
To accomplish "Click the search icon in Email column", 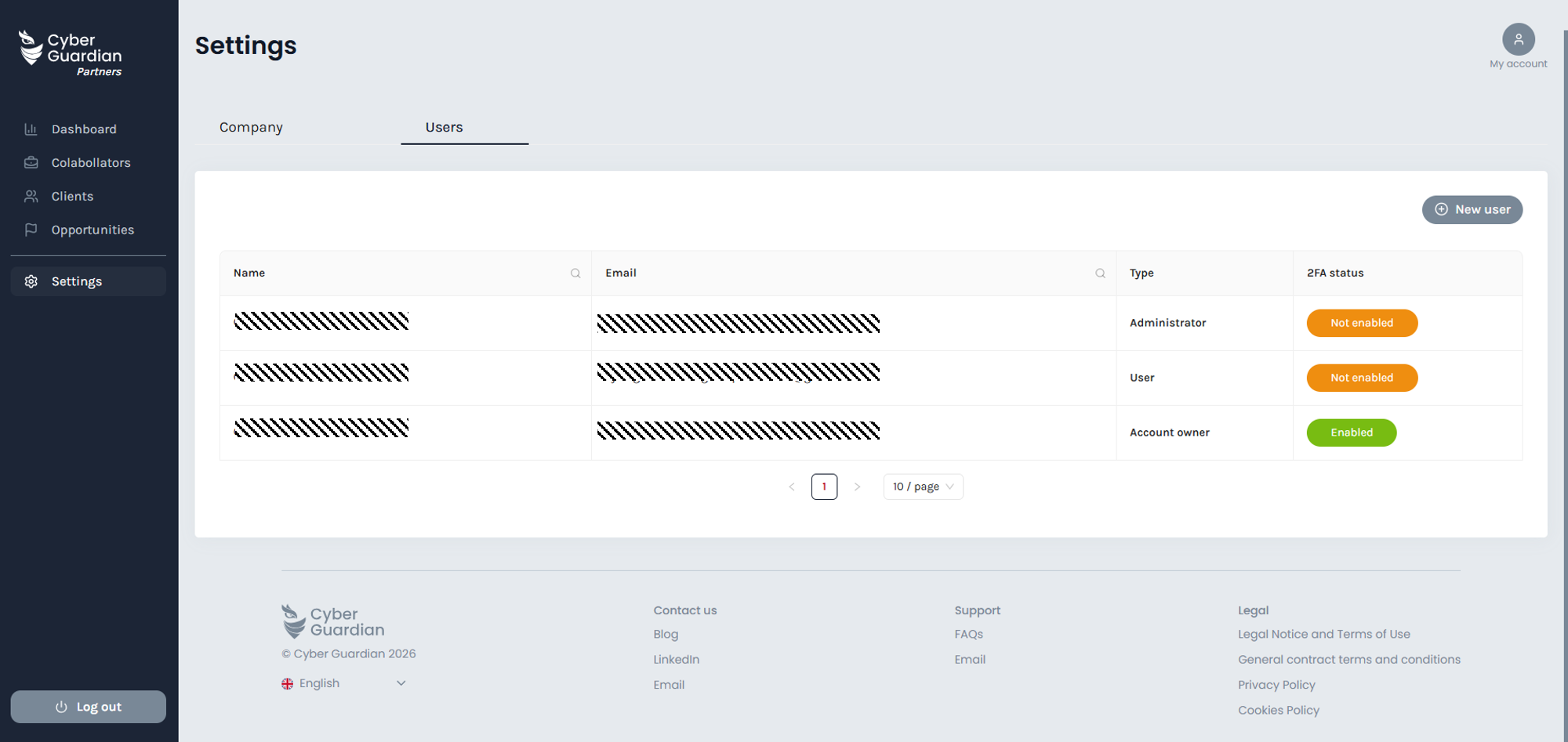I will click(1100, 273).
